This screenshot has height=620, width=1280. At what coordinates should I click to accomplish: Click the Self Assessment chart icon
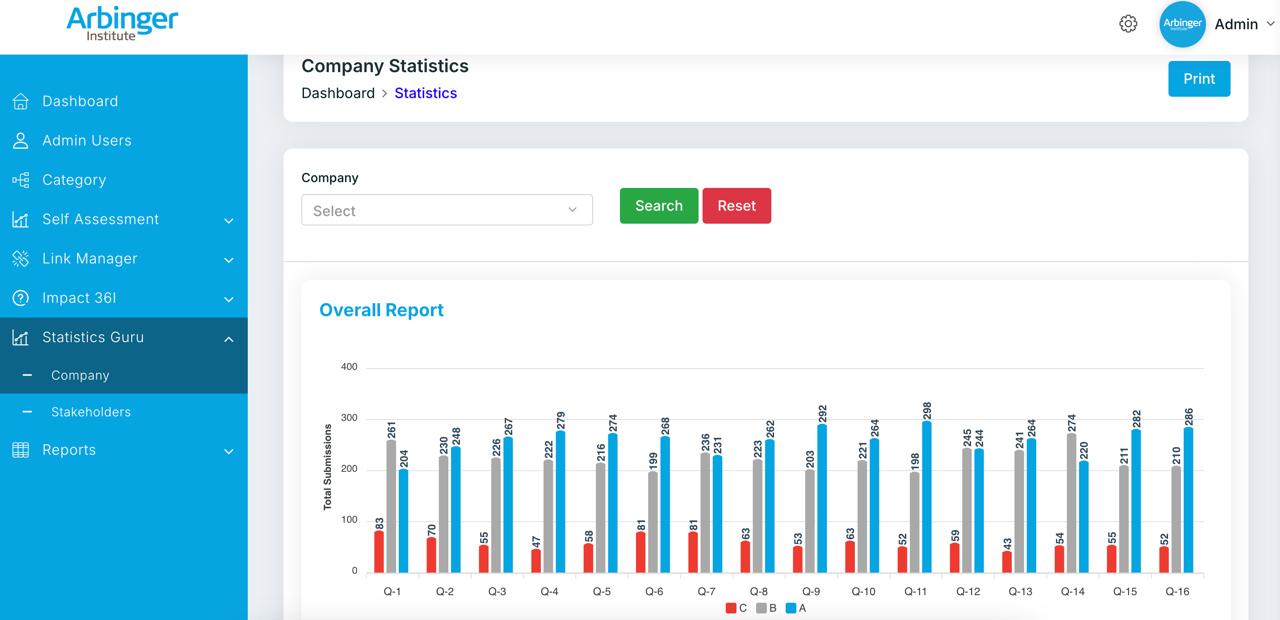[x=20, y=219]
